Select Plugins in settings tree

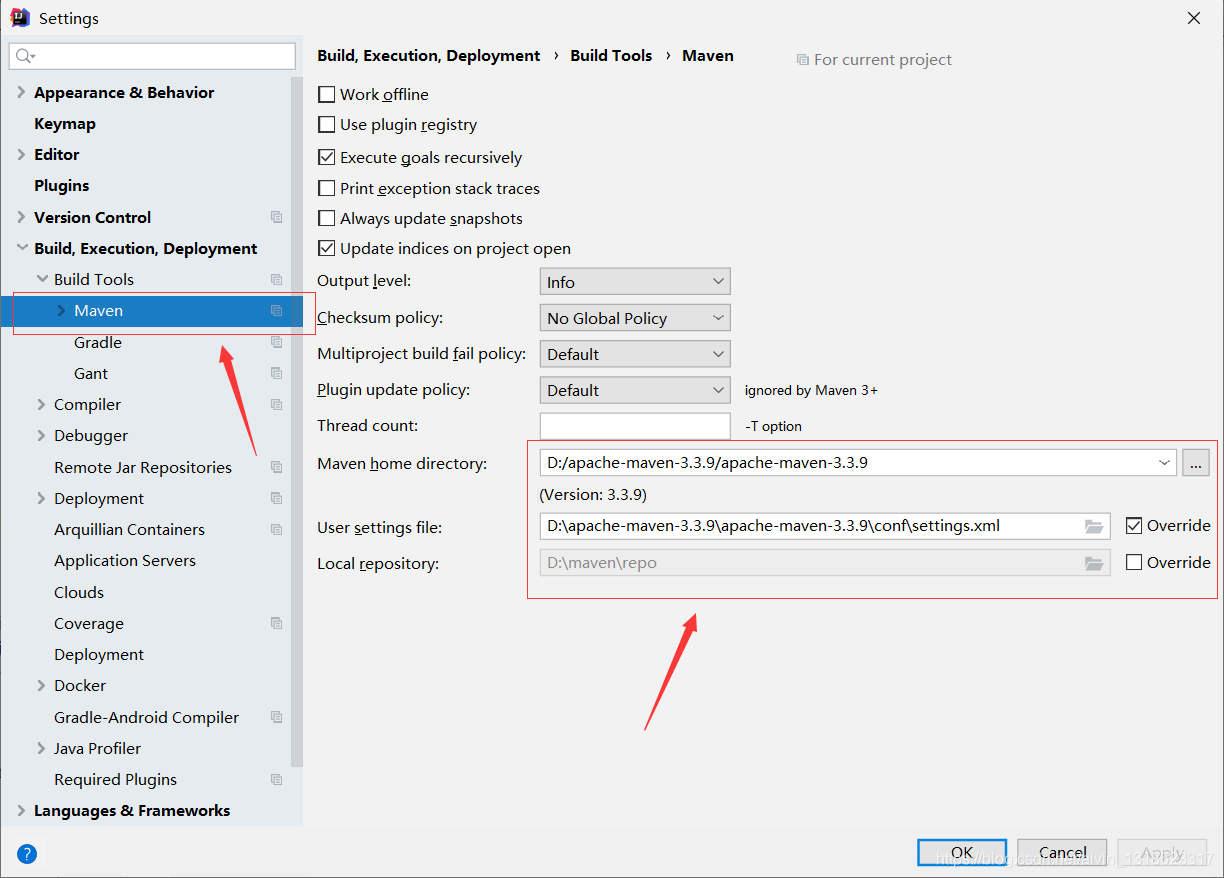(x=62, y=186)
